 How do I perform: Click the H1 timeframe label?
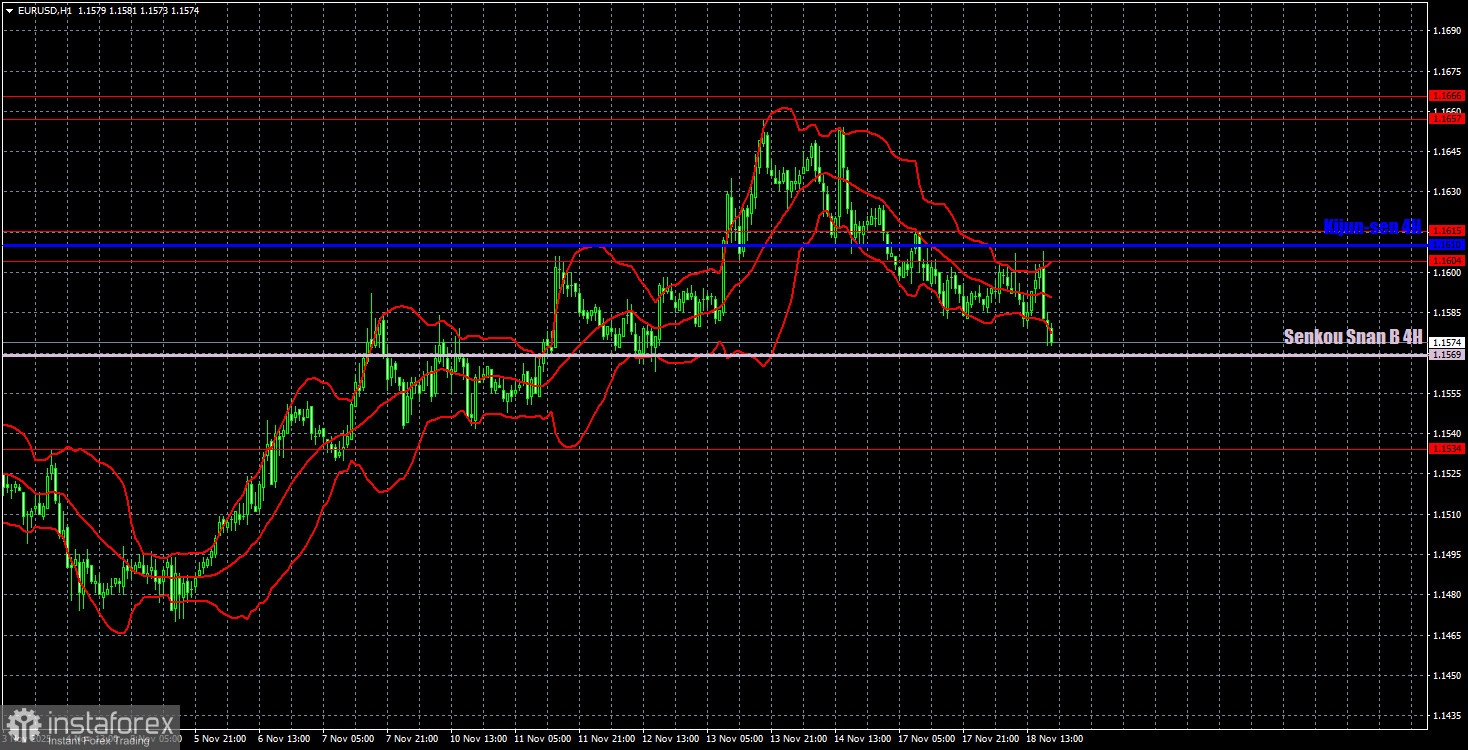tap(67, 9)
